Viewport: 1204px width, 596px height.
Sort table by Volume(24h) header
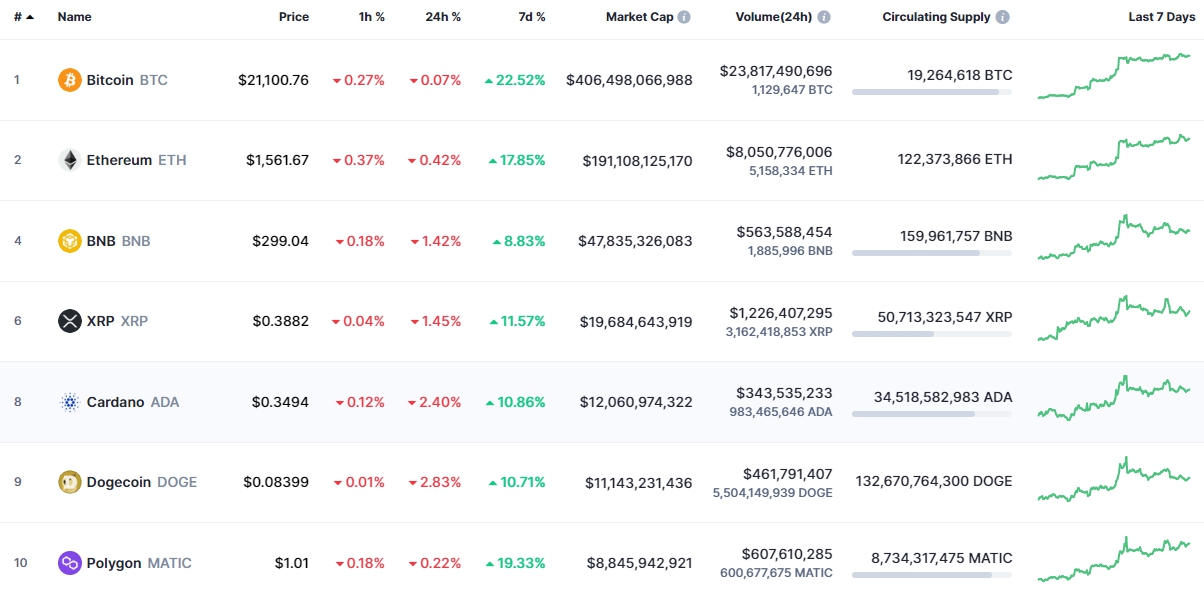(773, 17)
